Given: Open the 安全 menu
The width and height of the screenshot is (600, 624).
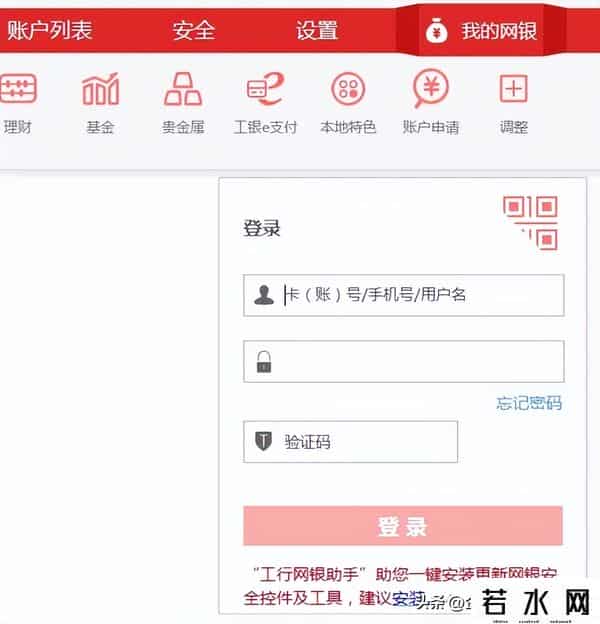Looking at the screenshot, I should pos(194,30).
